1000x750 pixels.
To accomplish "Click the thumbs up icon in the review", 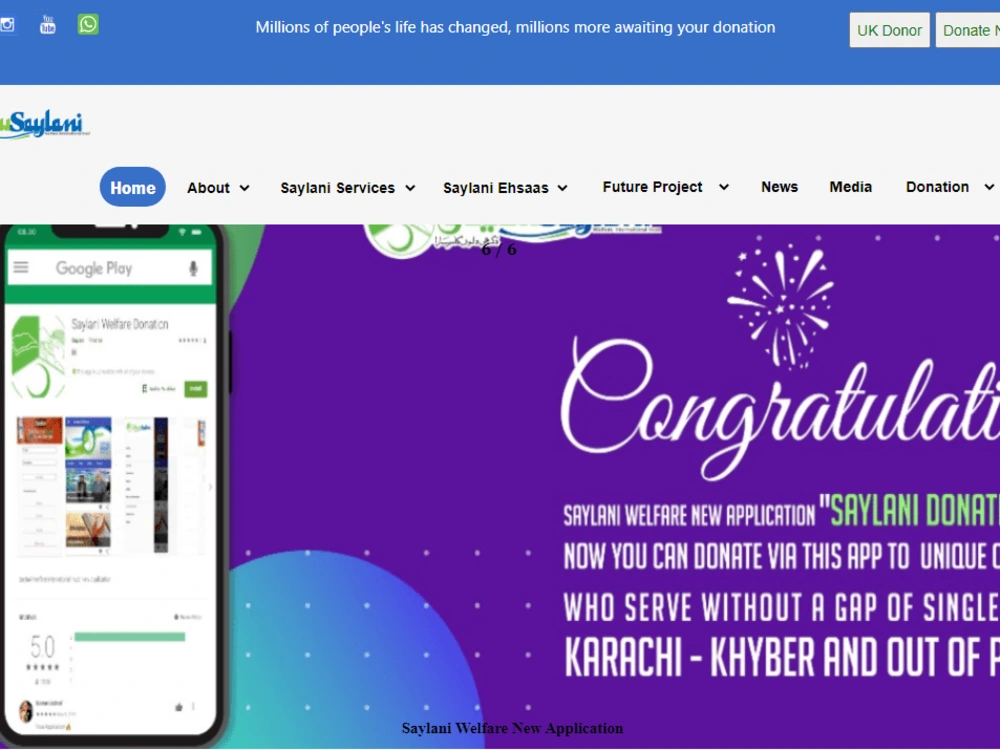I will coord(179,707).
